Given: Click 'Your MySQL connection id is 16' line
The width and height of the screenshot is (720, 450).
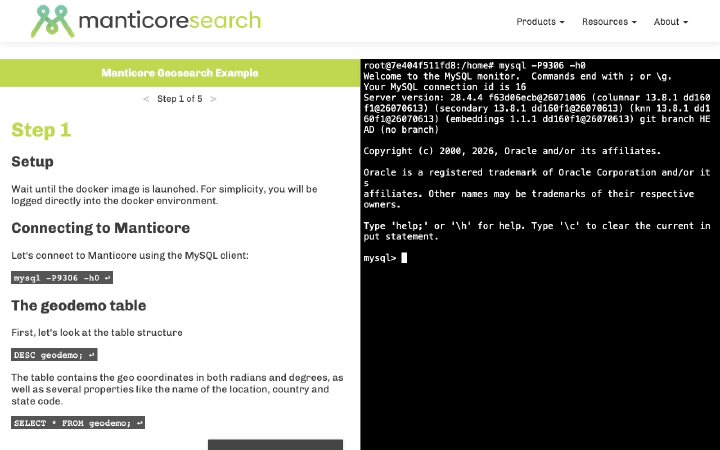Looking at the screenshot, I should (x=444, y=87).
